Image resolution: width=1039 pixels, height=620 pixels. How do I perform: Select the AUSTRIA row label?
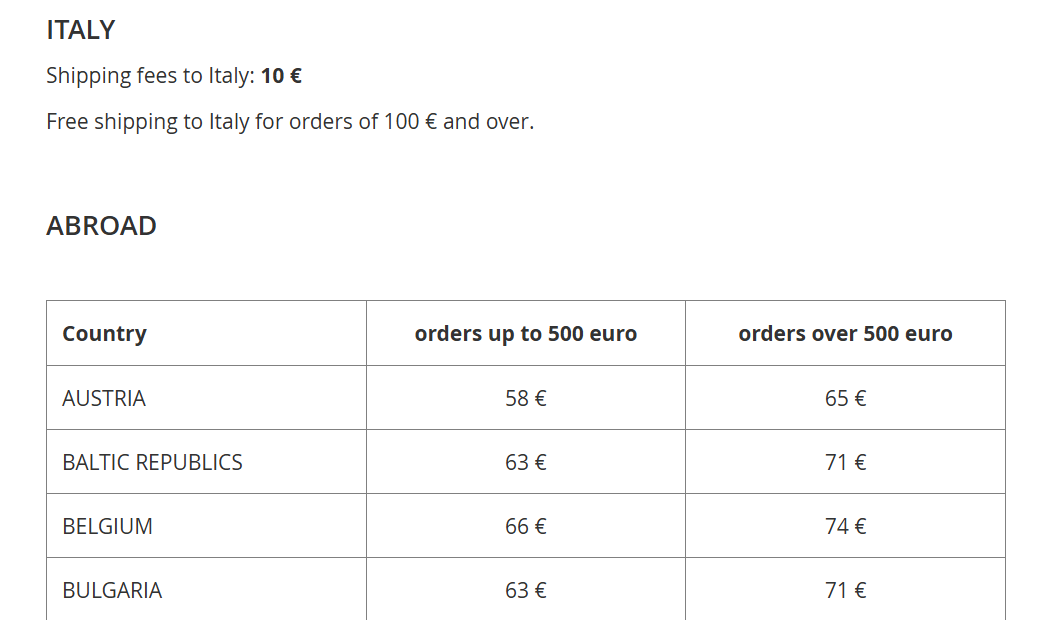coord(104,398)
